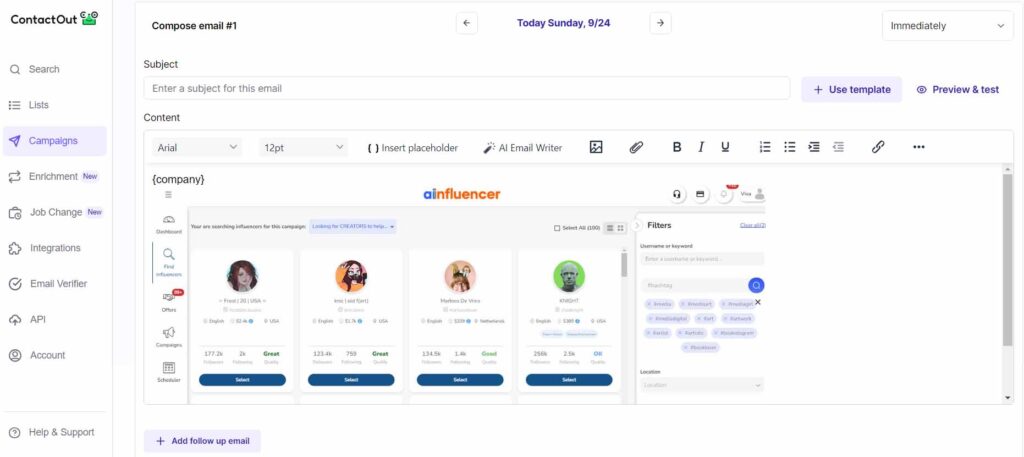Click the attachment paperclip icon

pyautogui.click(x=636, y=148)
